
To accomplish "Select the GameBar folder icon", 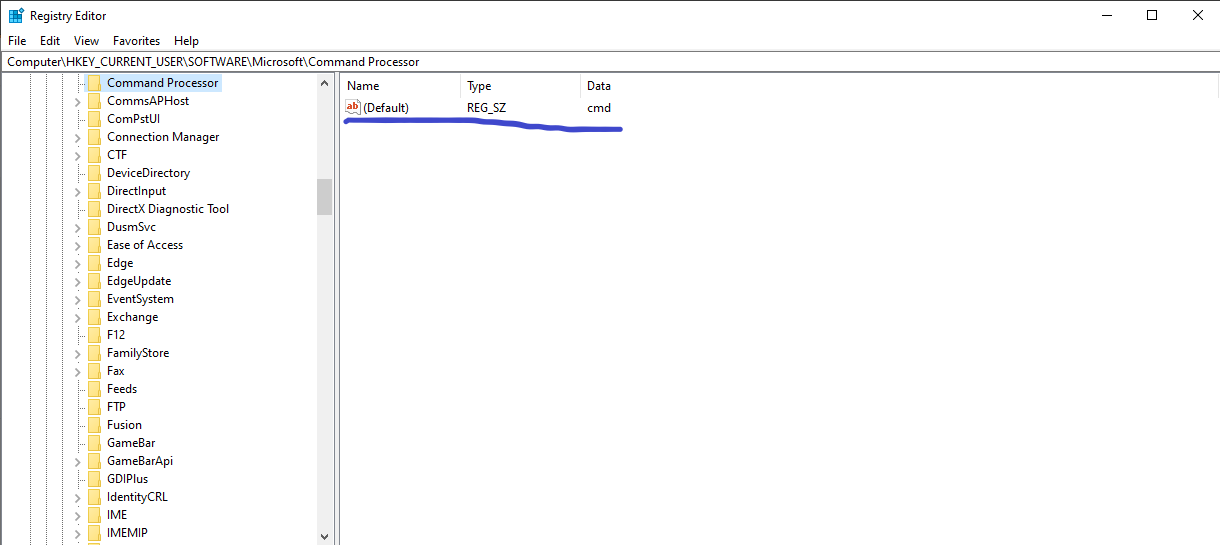I will tap(94, 443).
